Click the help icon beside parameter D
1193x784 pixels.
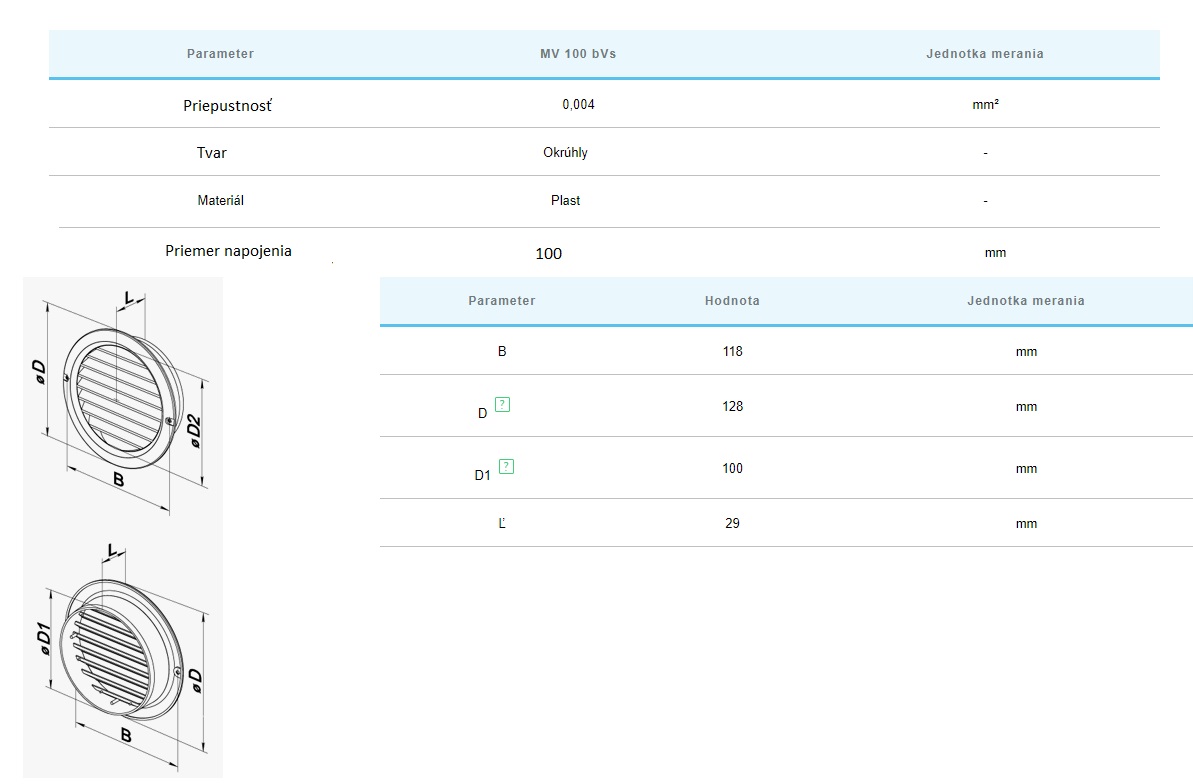503,405
